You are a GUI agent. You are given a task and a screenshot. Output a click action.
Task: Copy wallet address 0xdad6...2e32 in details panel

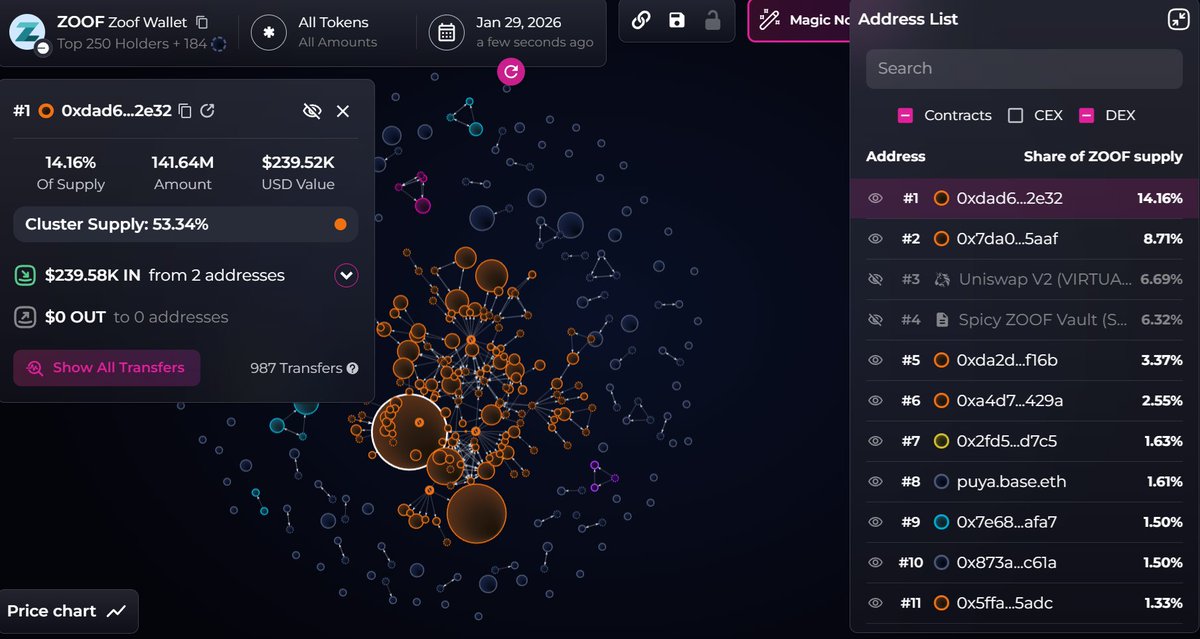pos(185,111)
